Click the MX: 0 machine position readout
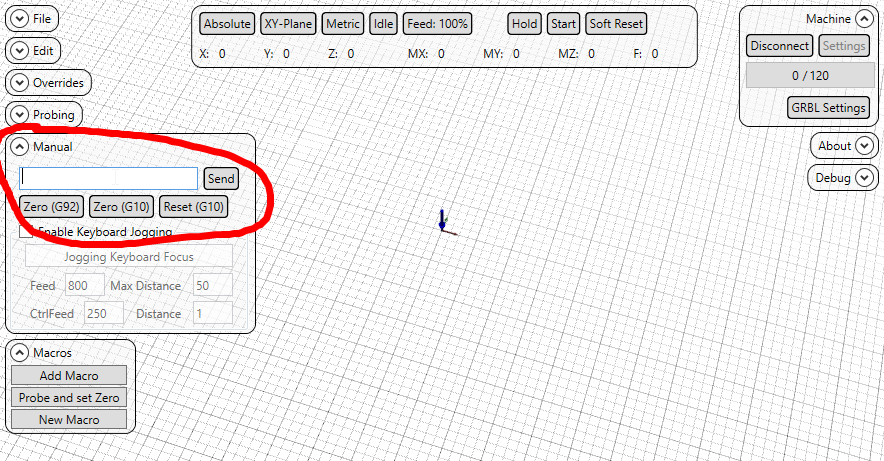 click(426, 54)
